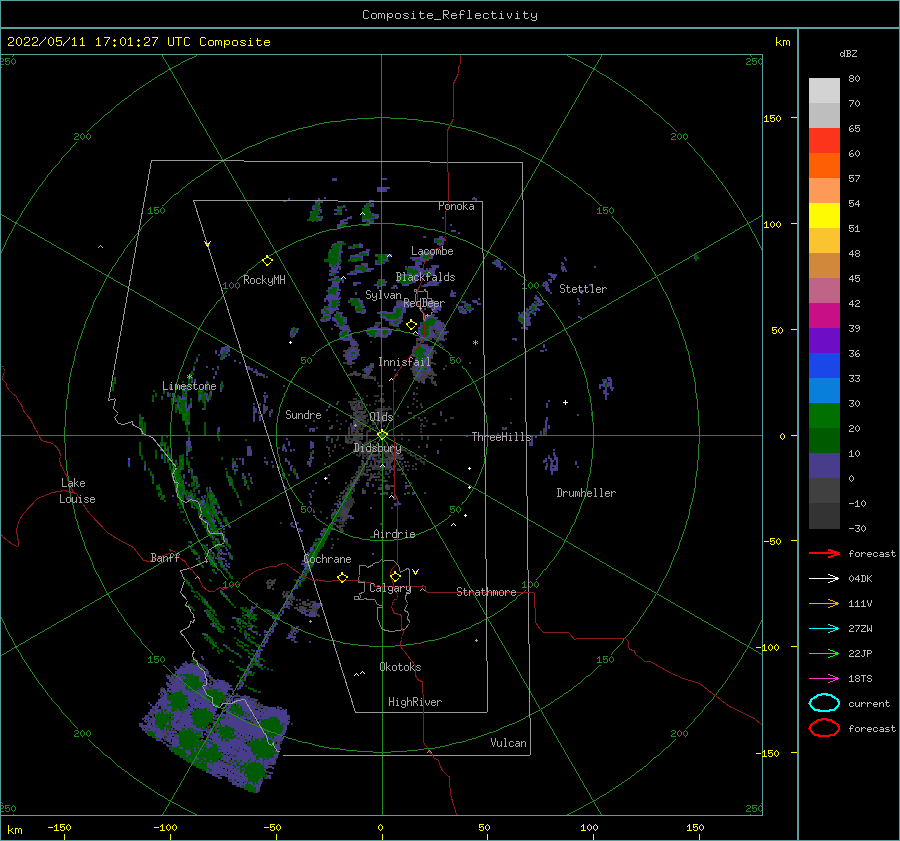The height and width of the screenshot is (841, 900).
Task: Click the Stettler city label
Action: 583,289
